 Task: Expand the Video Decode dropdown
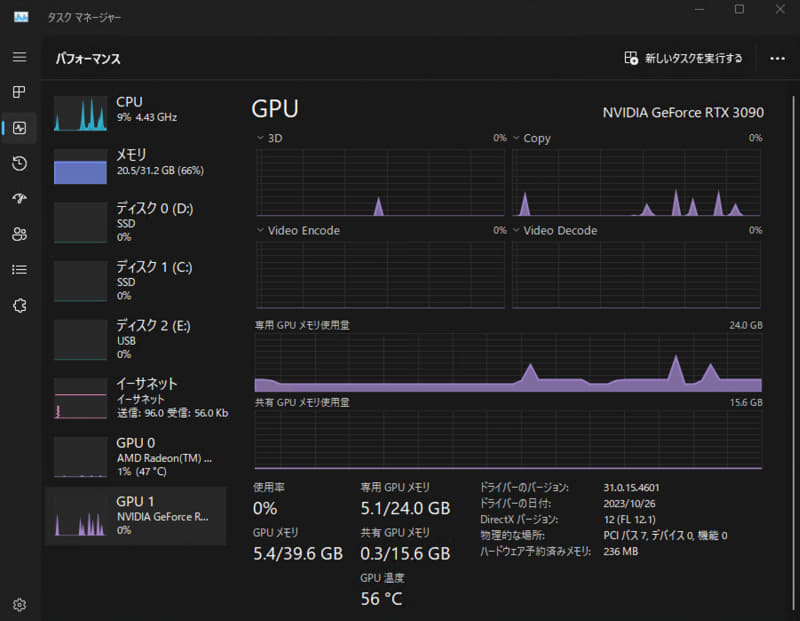tap(517, 230)
